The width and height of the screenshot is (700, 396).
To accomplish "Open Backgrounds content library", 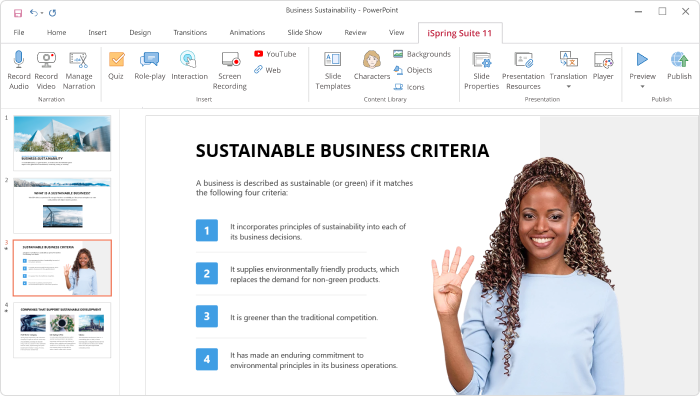I will click(422, 54).
